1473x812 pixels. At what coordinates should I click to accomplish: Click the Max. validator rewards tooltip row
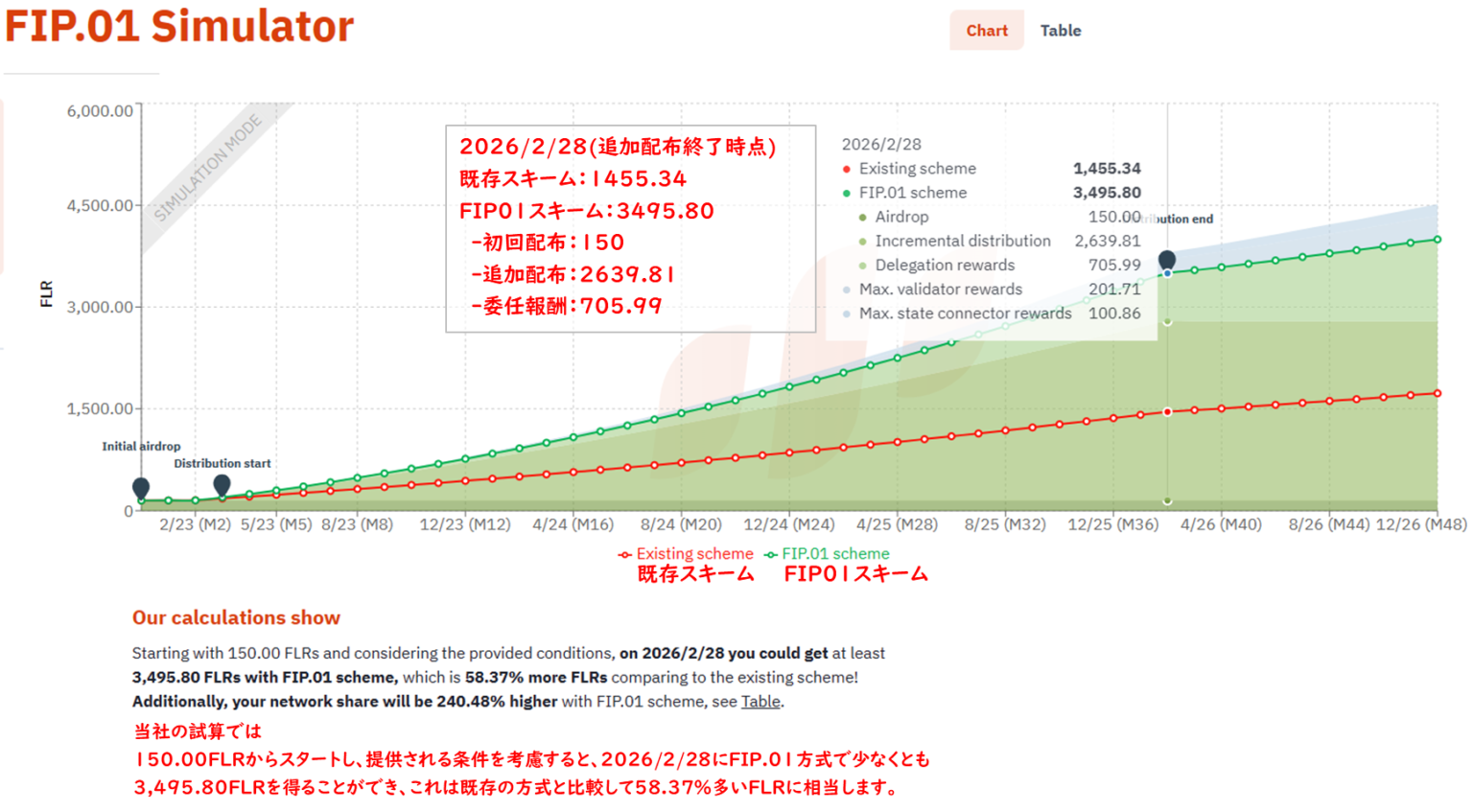click(x=941, y=290)
